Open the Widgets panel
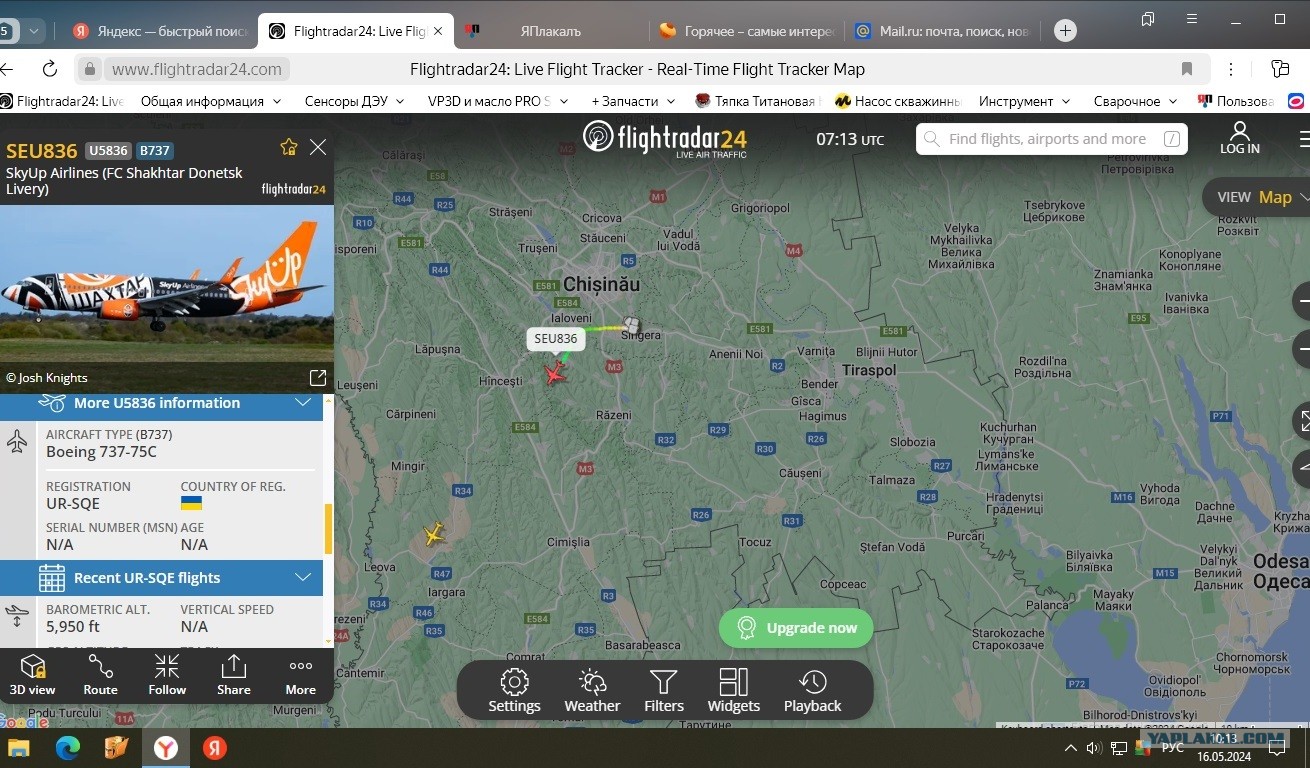This screenshot has width=1310, height=768. [734, 691]
